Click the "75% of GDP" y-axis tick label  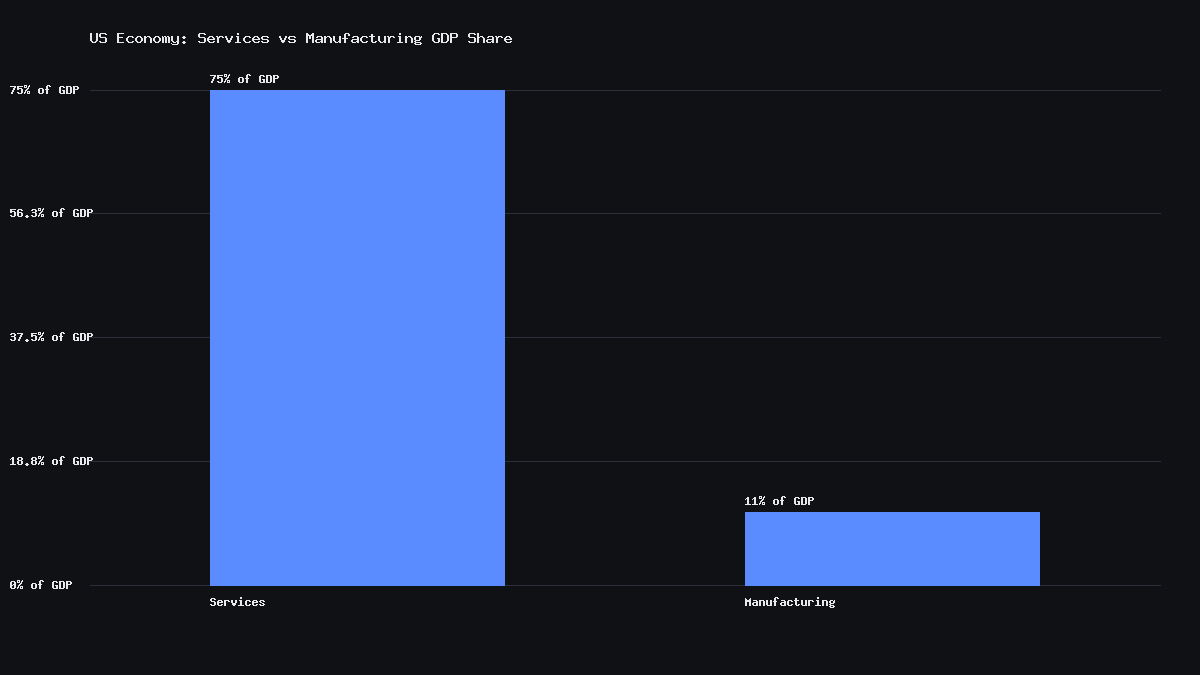click(45, 90)
